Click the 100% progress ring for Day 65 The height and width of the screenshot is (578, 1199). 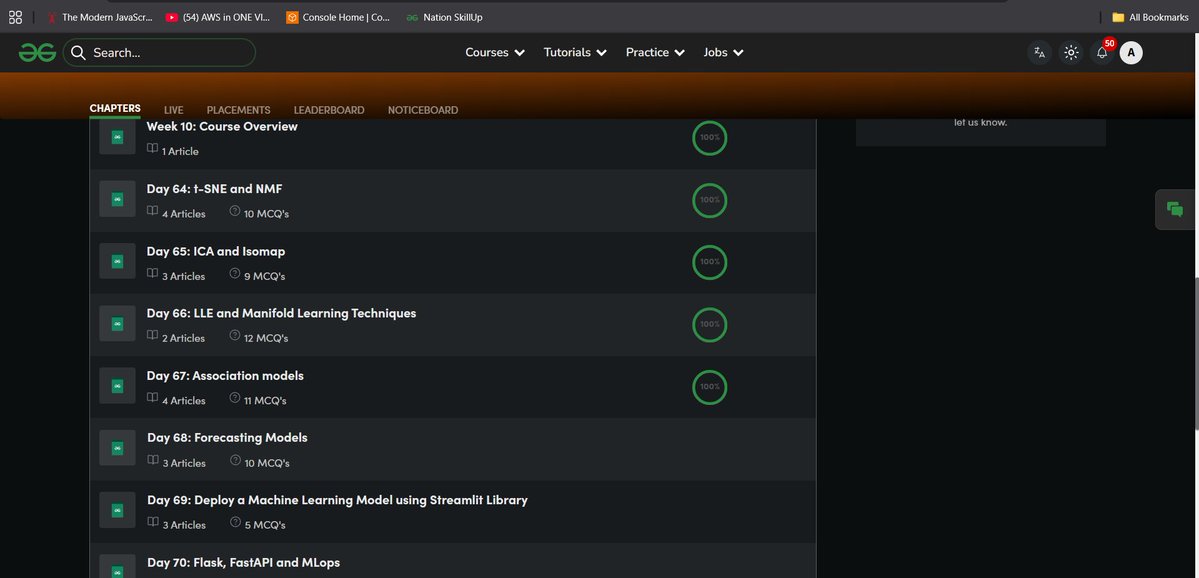tap(710, 261)
